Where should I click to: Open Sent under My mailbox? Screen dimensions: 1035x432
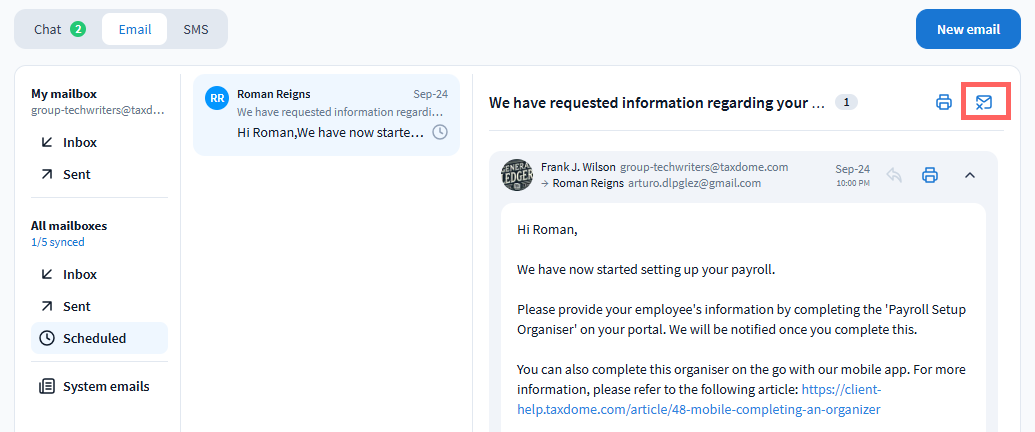tap(76, 174)
